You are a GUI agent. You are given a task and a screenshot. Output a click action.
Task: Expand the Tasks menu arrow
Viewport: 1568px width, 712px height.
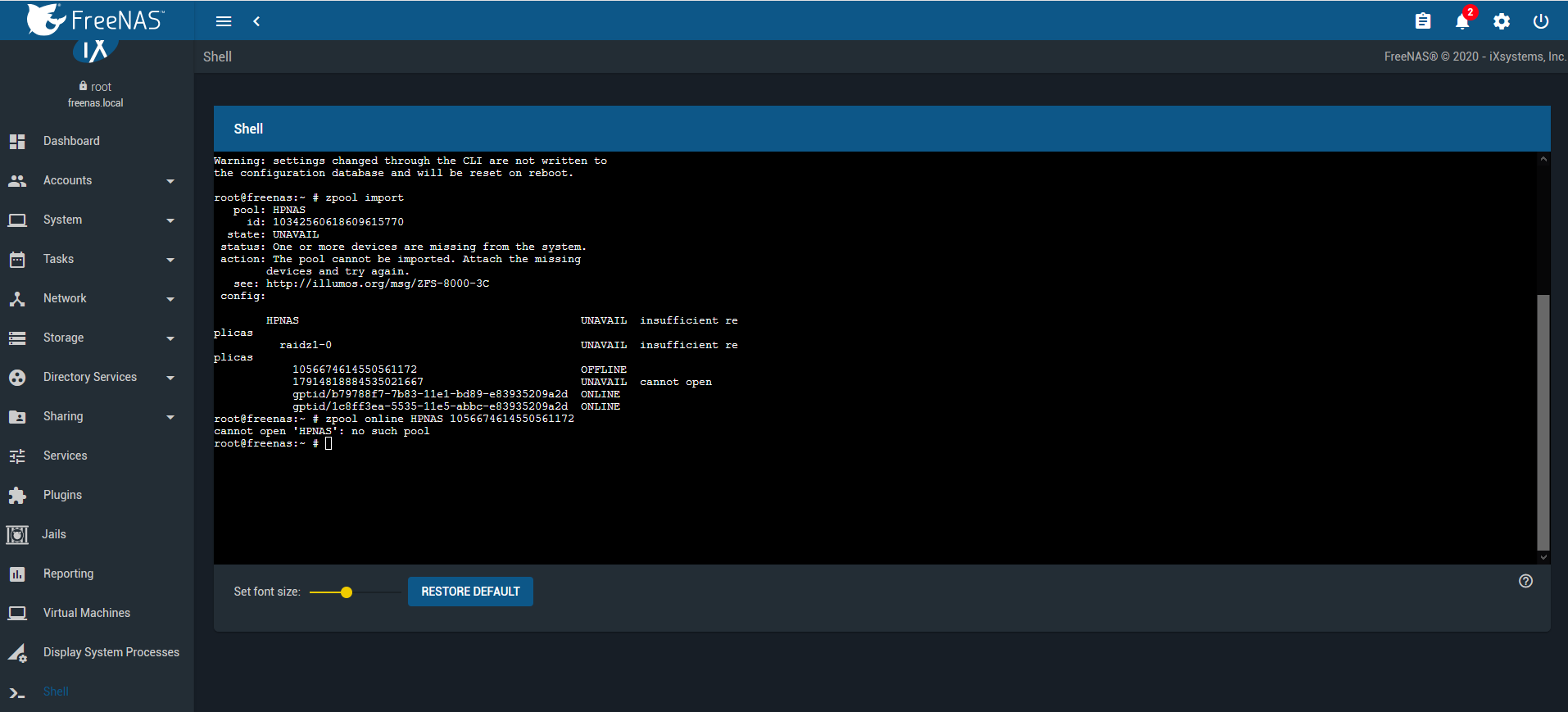pyautogui.click(x=170, y=260)
